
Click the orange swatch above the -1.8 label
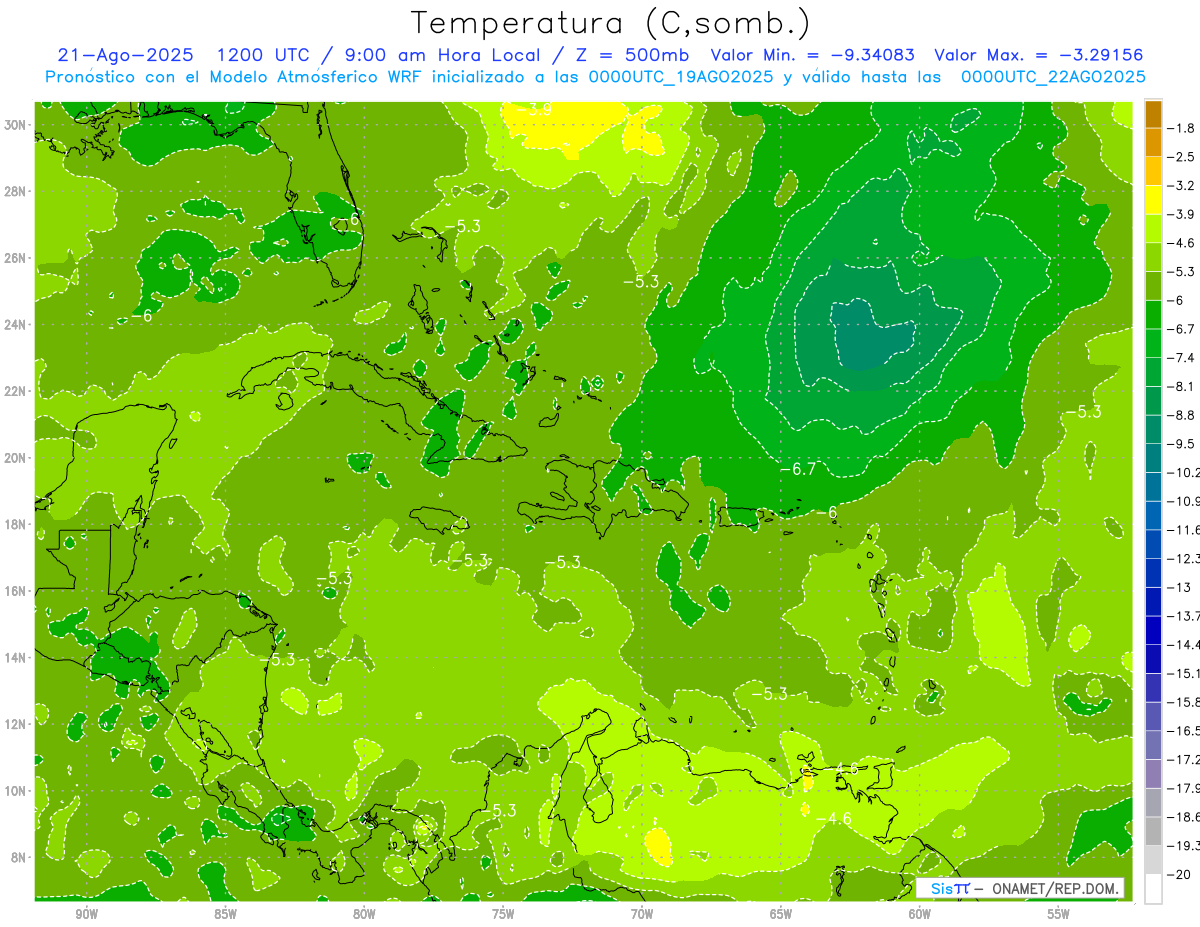coord(1154,114)
